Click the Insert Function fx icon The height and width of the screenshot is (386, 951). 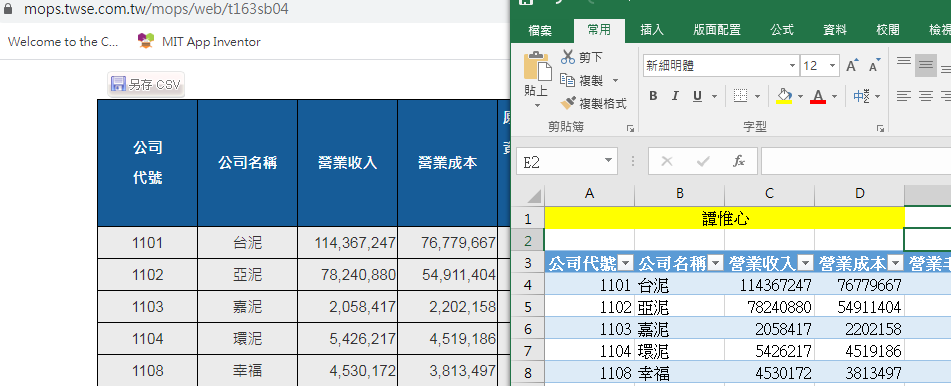(739, 161)
